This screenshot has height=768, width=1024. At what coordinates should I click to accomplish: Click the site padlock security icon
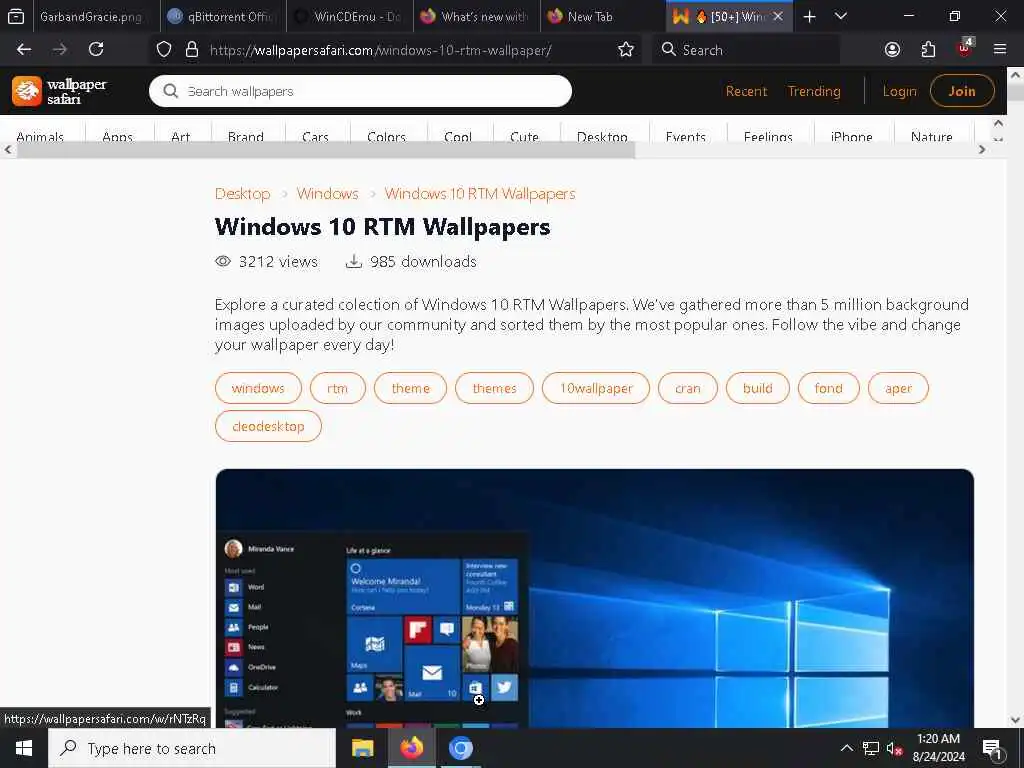(191, 49)
